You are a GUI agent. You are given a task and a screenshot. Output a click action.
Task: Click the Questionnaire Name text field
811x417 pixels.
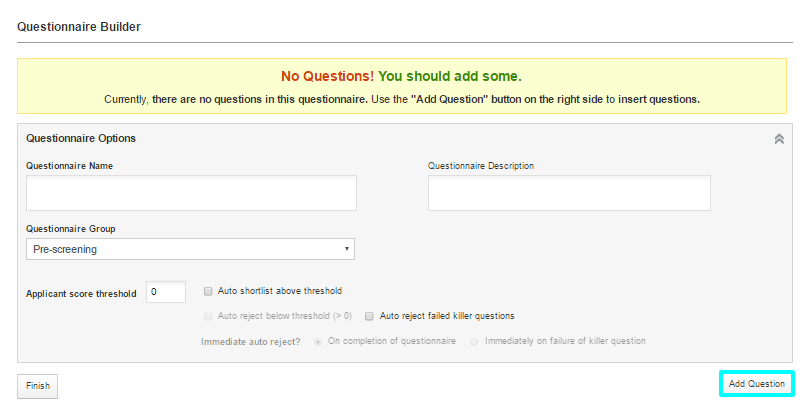[191, 193]
